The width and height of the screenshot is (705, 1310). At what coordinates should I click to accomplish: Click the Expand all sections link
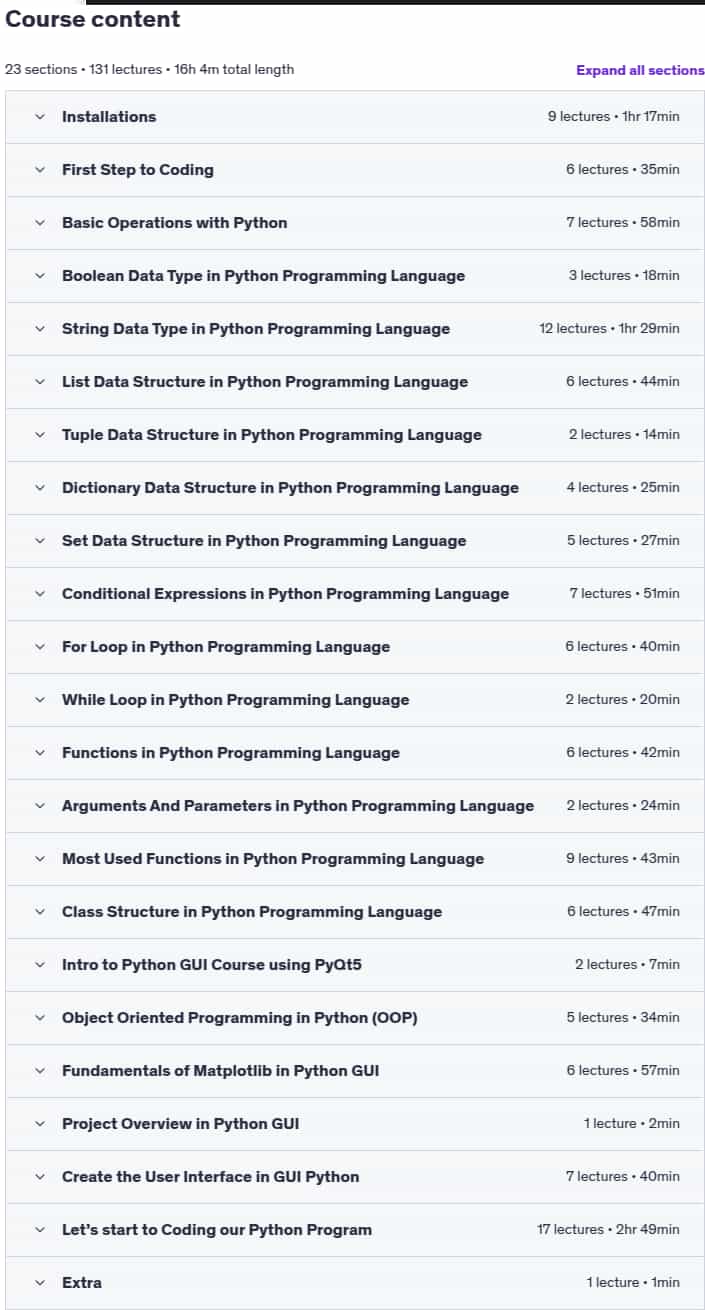tap(640, 70)
